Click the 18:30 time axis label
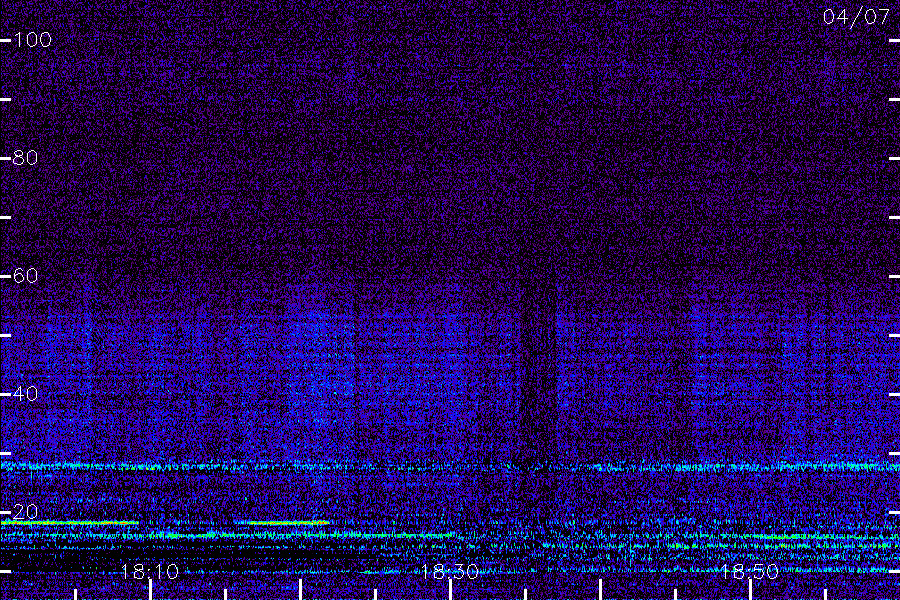900x600 pixels. click(x=450, y=571)
